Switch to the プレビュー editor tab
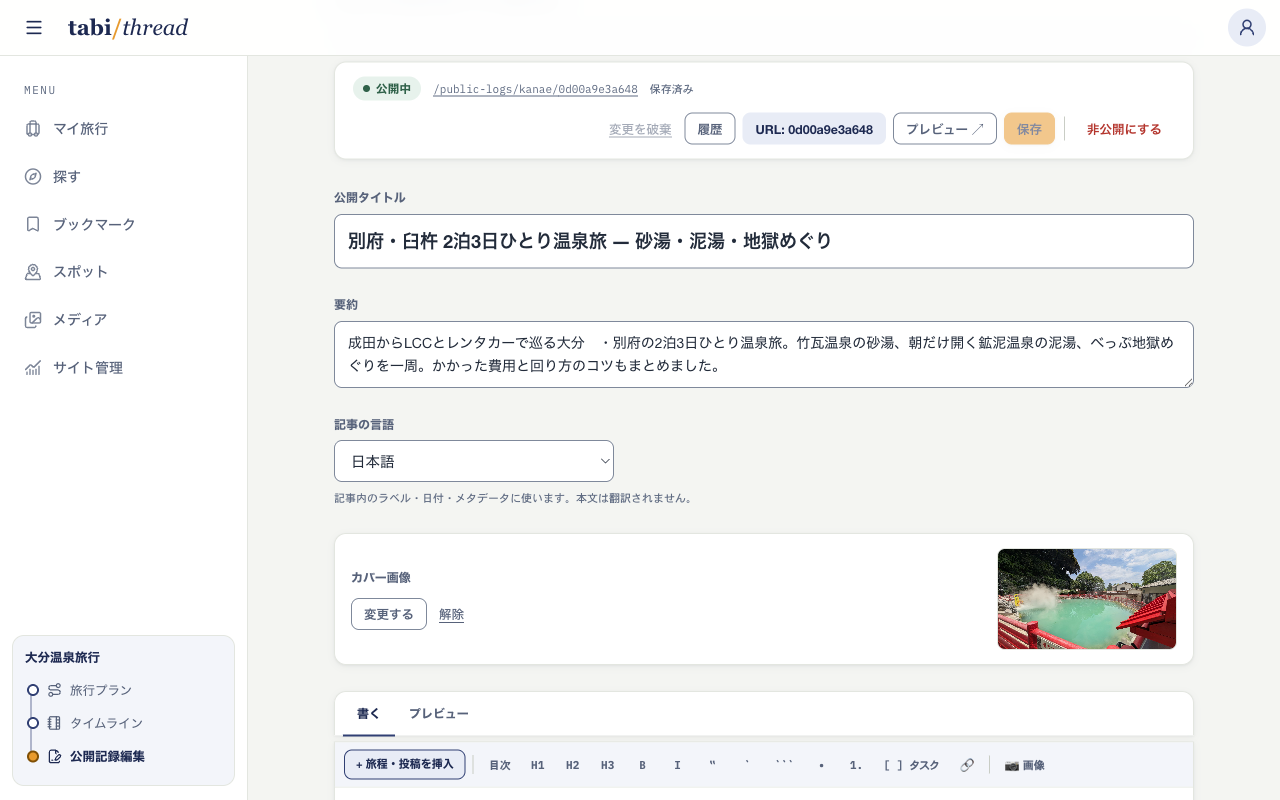1280x800 pixels. [438, 713]
